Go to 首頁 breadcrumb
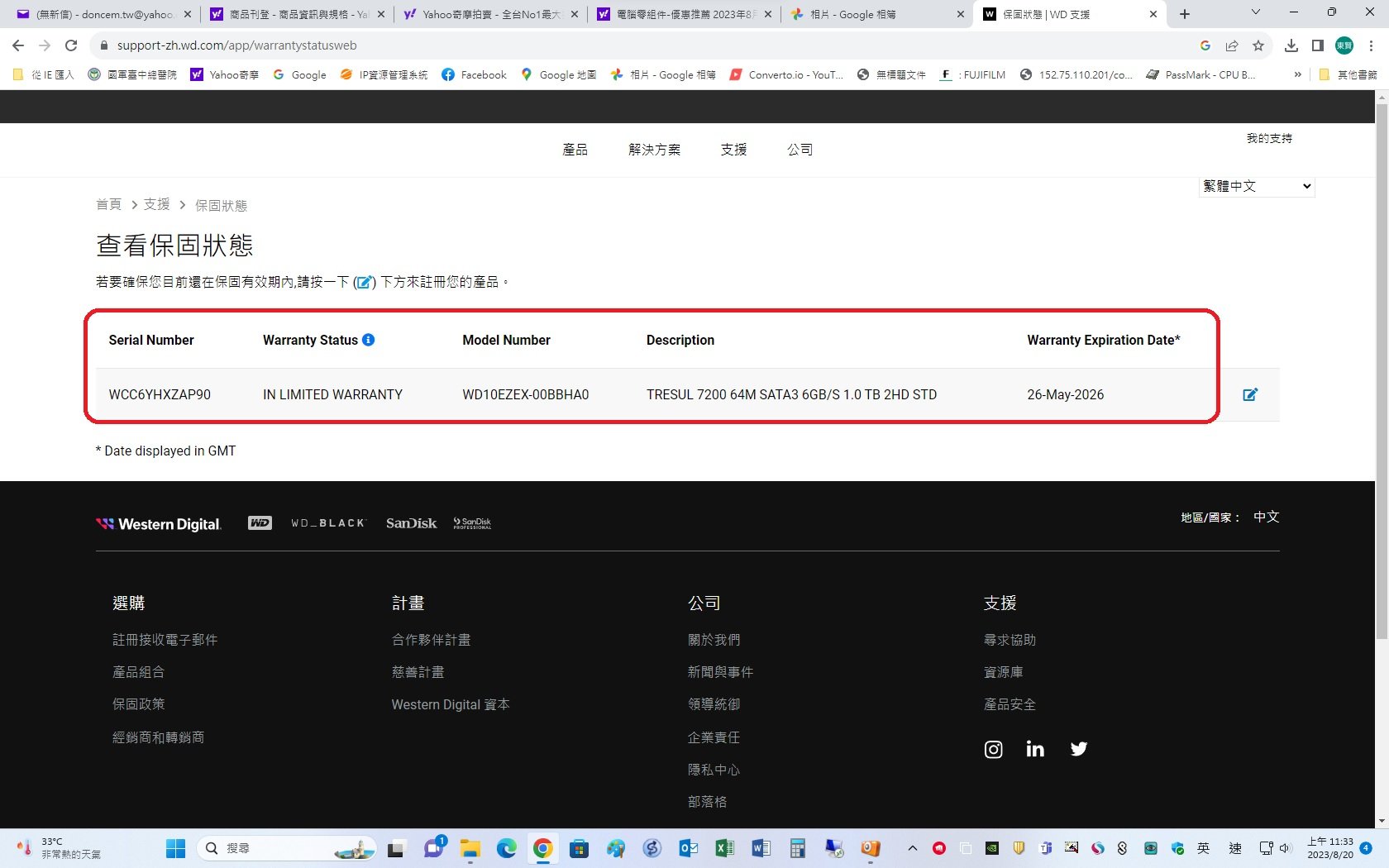 coord(109,204)
